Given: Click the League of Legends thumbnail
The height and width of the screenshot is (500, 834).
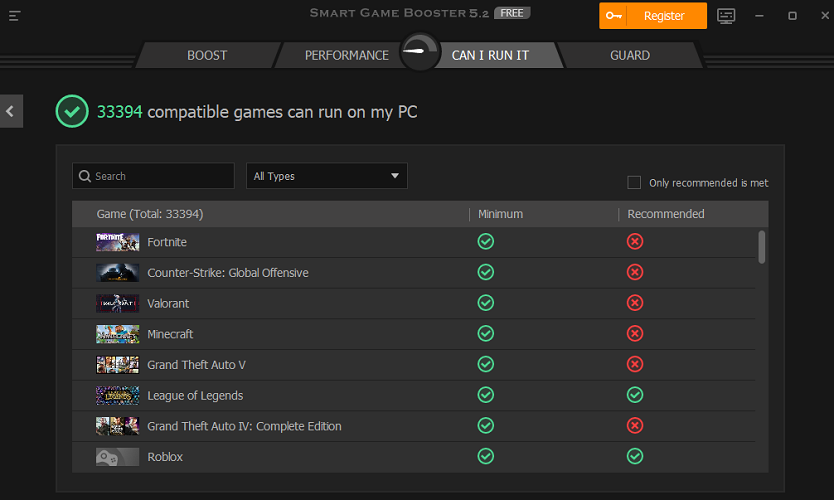Looking at the screenshot, I should tap(118, 395).
